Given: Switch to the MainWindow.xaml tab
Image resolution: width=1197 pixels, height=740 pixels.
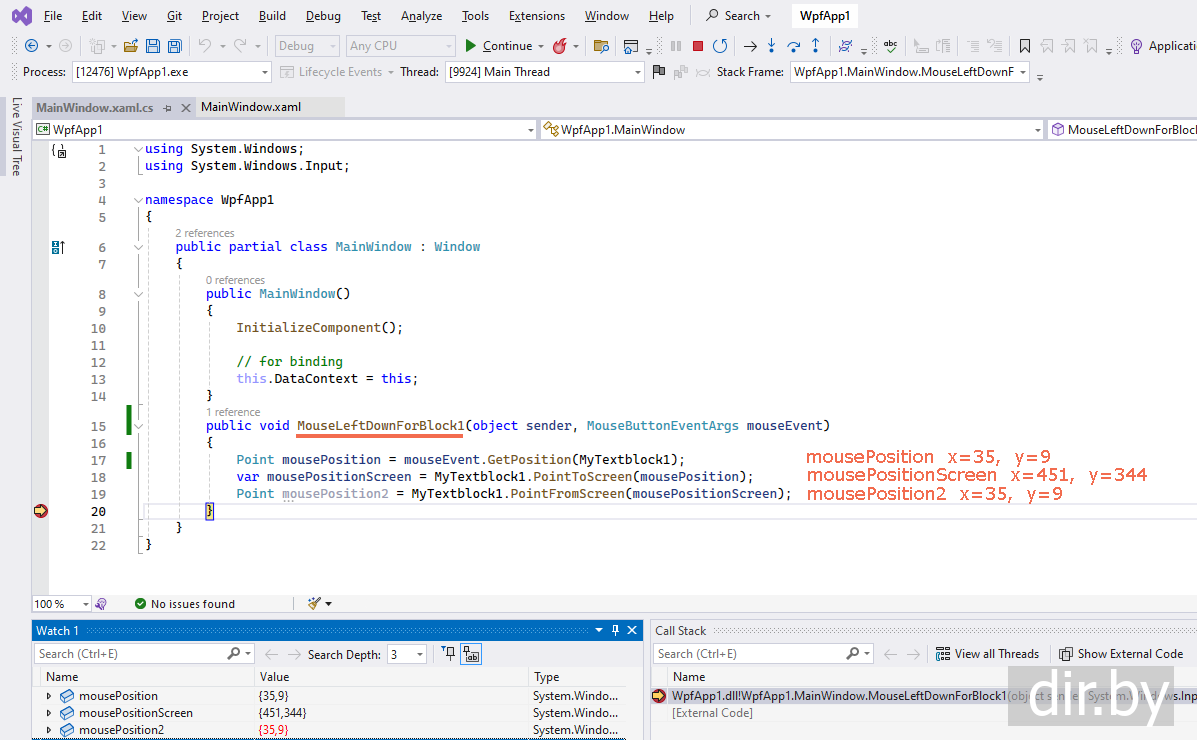Looking at the screenshot, I should click(x=251, y=107).
